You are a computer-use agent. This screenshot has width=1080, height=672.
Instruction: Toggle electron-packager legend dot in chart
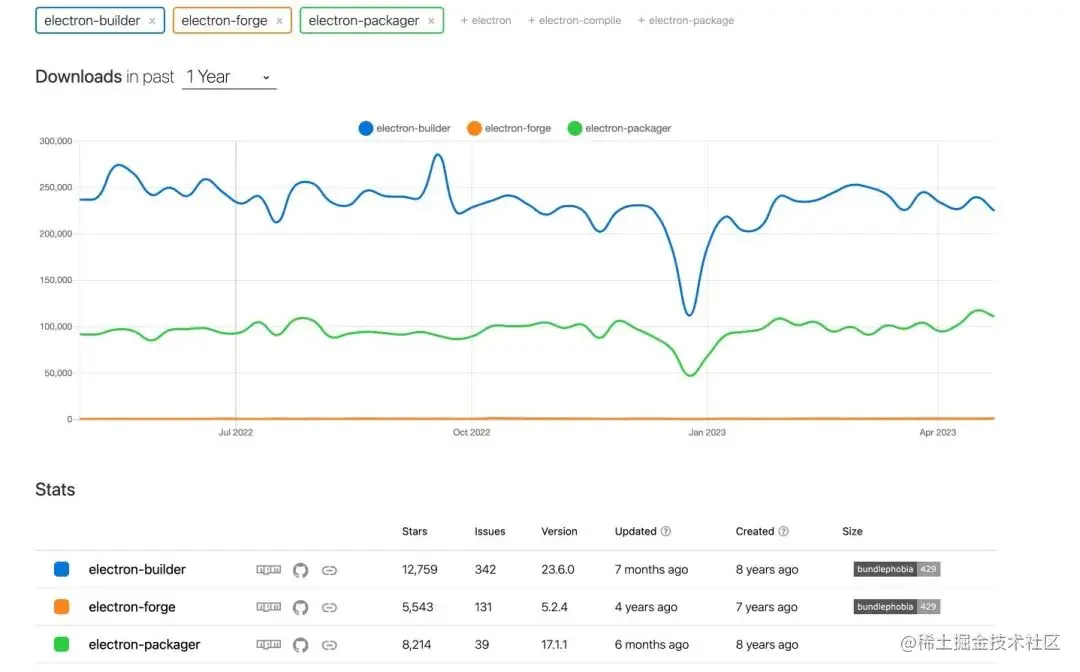tap(574, 128)
